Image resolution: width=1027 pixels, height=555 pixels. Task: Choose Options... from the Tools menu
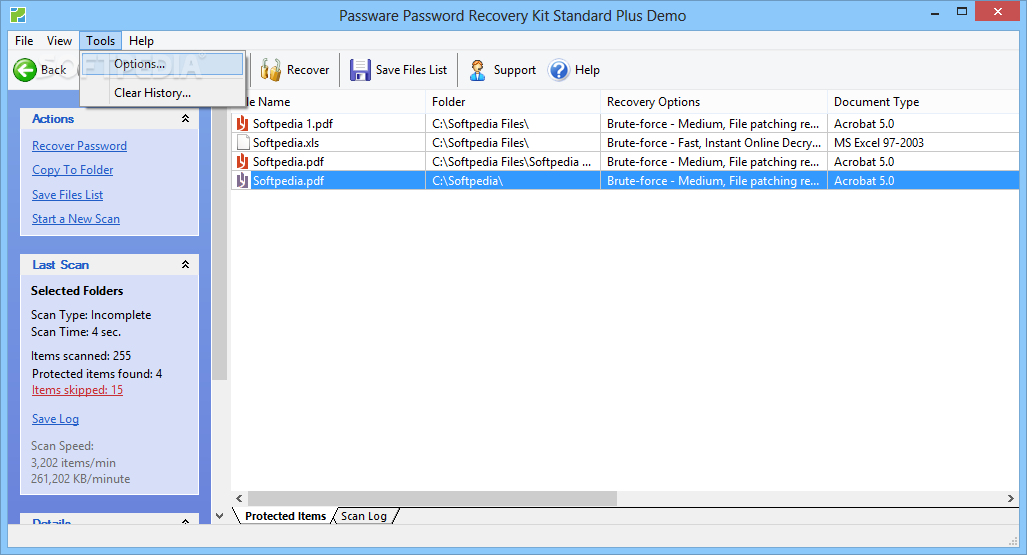pos(162,64)
